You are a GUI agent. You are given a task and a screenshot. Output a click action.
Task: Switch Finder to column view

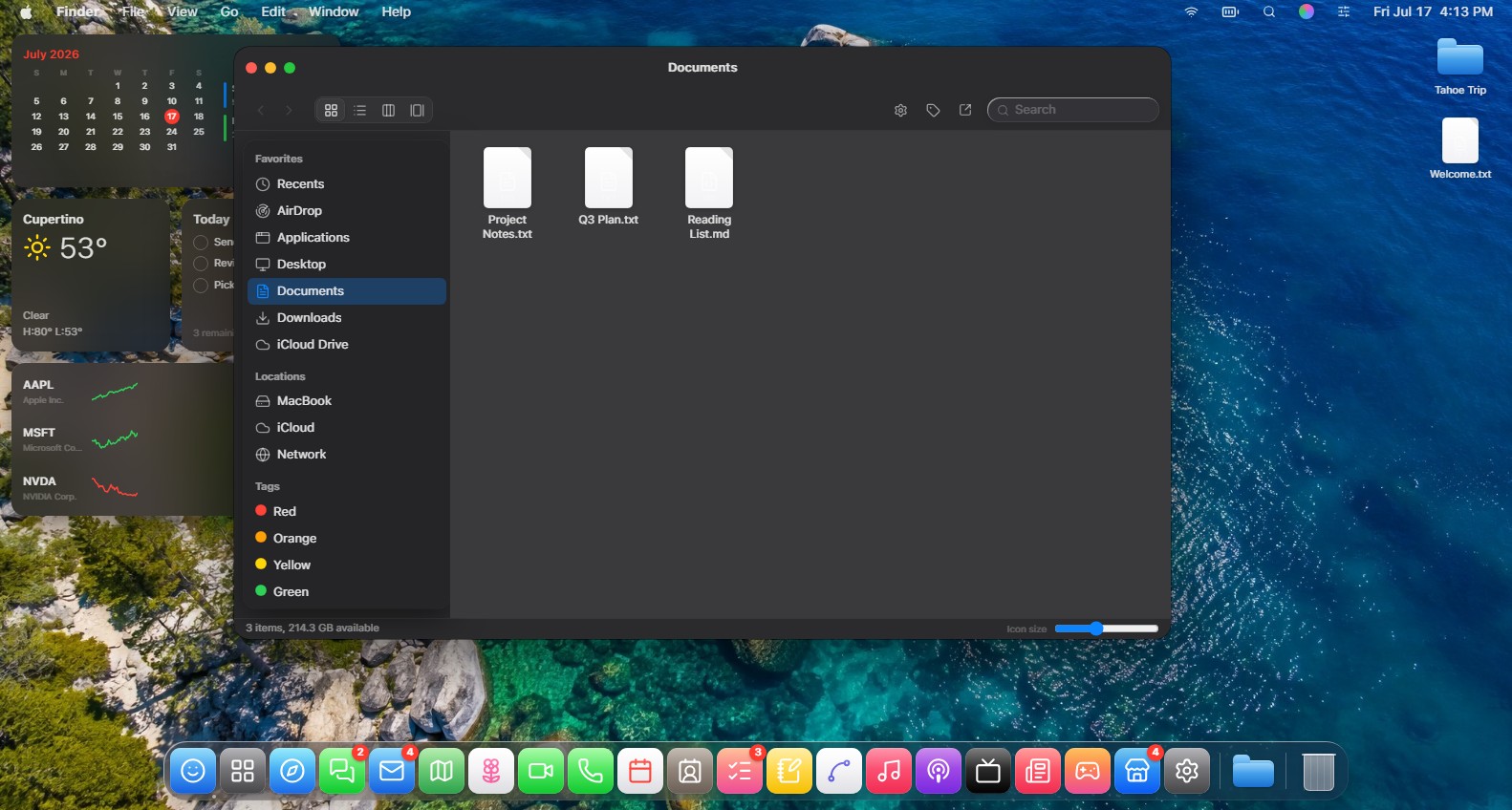click(388, 110)
